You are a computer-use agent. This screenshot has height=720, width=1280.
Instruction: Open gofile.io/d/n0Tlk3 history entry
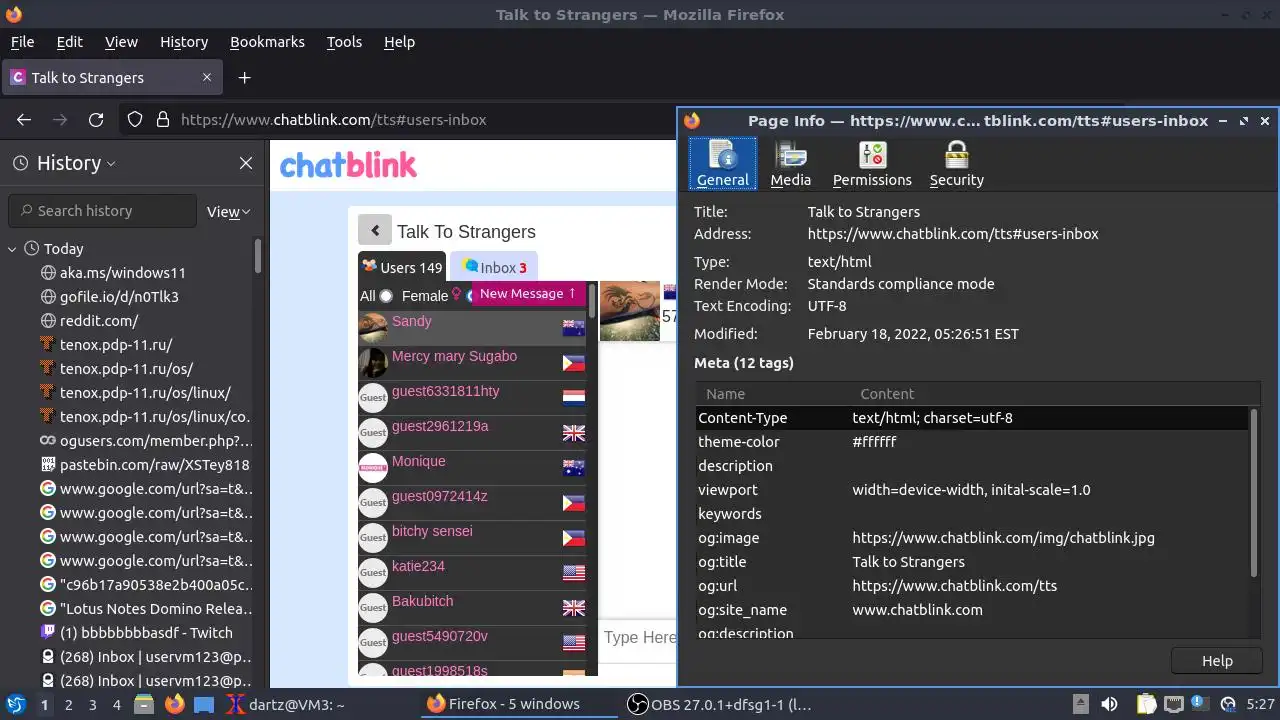[x=119, y=297]
